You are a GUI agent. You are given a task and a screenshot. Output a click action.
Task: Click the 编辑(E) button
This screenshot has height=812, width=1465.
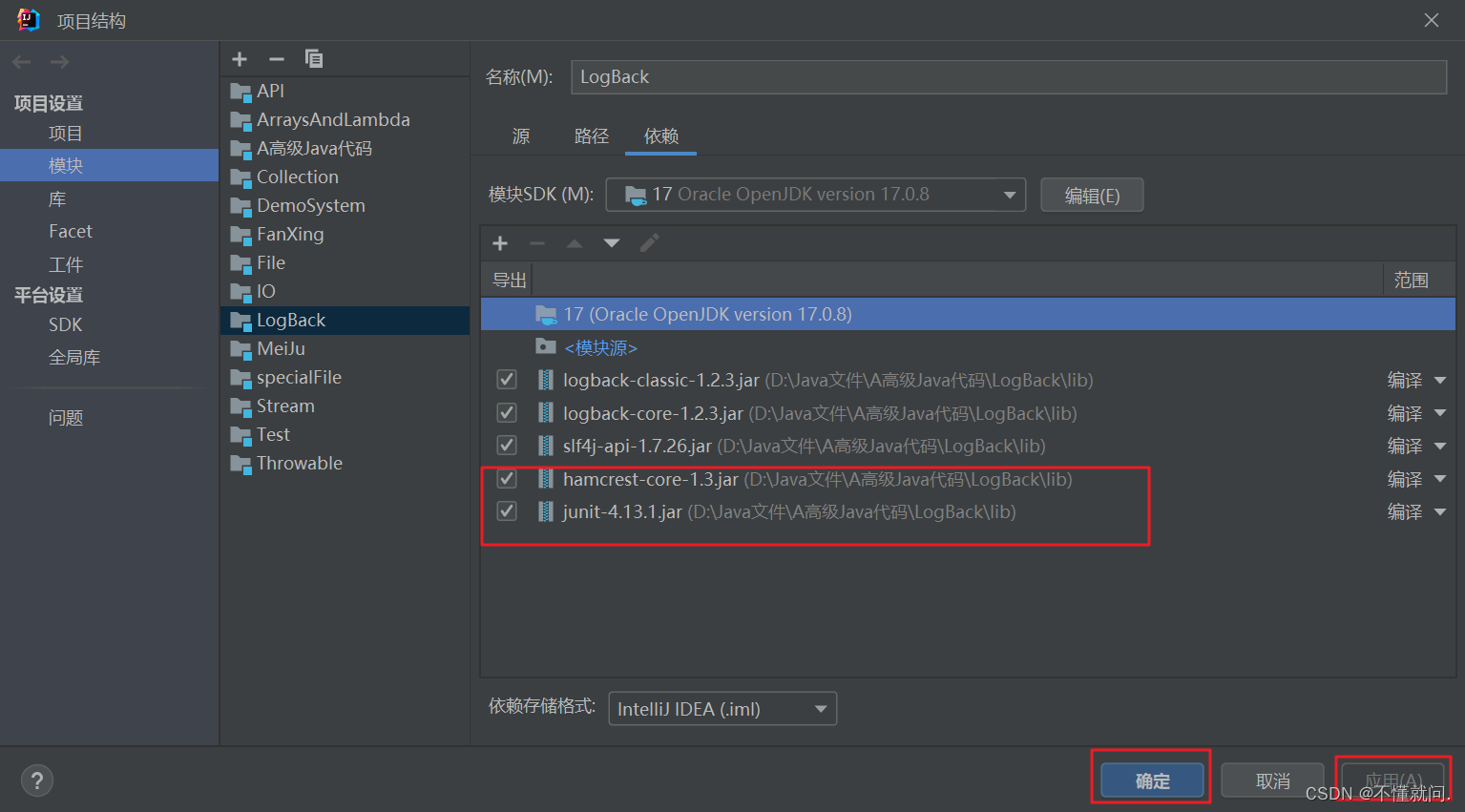tap(1092, 196)
